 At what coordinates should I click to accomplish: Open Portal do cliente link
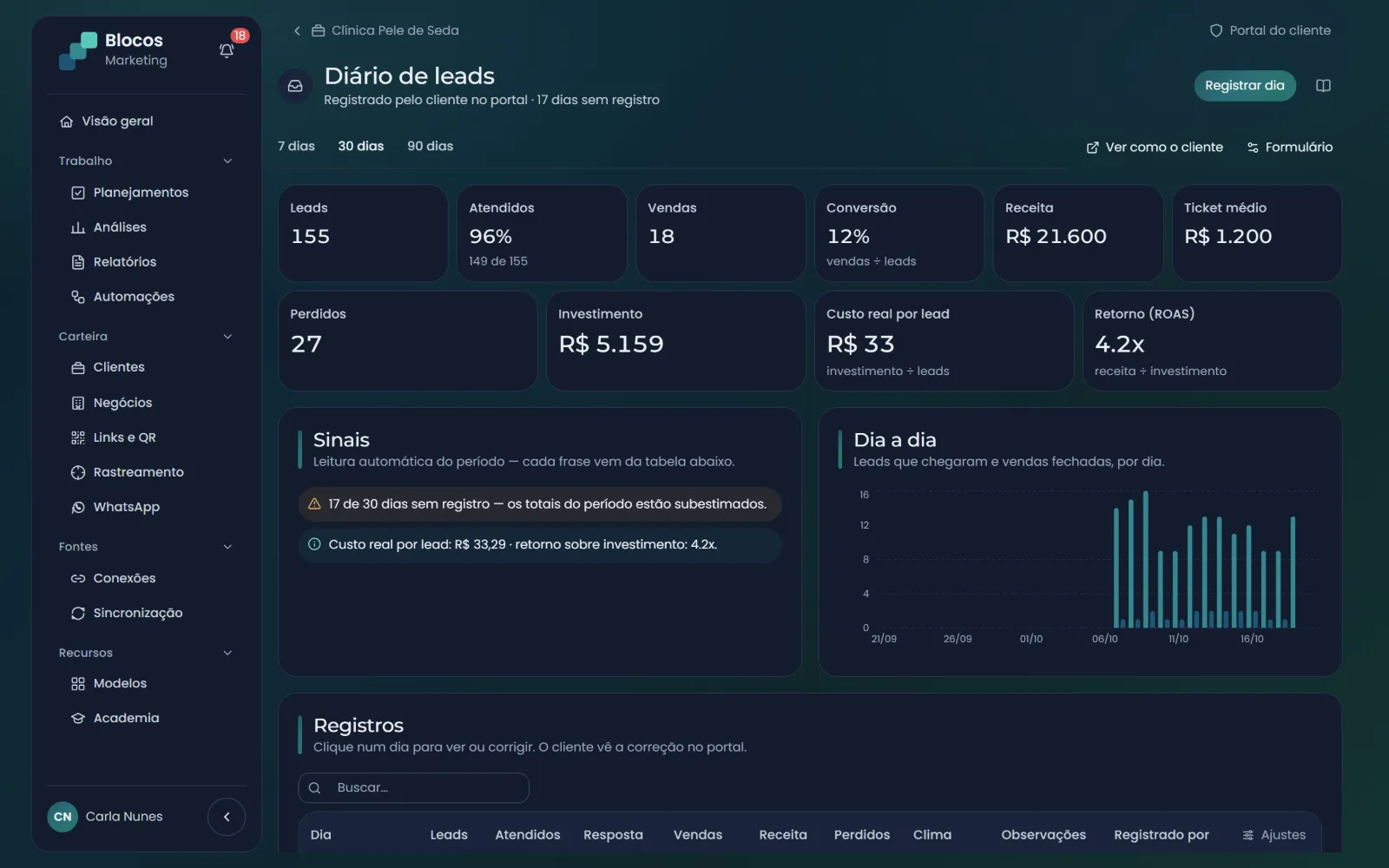pyautogui.click(x=1270, y=30)
